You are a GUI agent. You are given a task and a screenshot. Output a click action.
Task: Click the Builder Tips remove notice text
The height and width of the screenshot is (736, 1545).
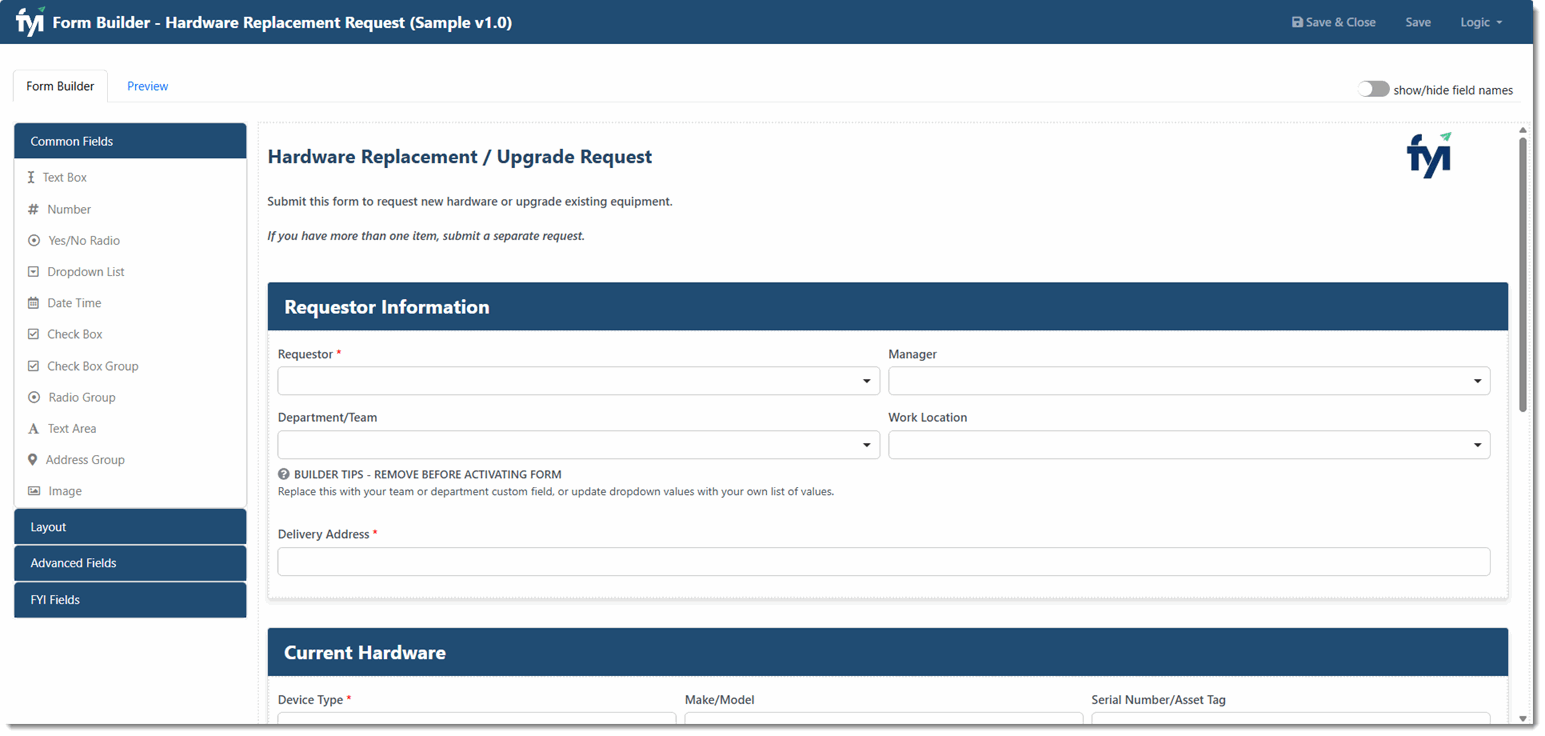[428, 474]
